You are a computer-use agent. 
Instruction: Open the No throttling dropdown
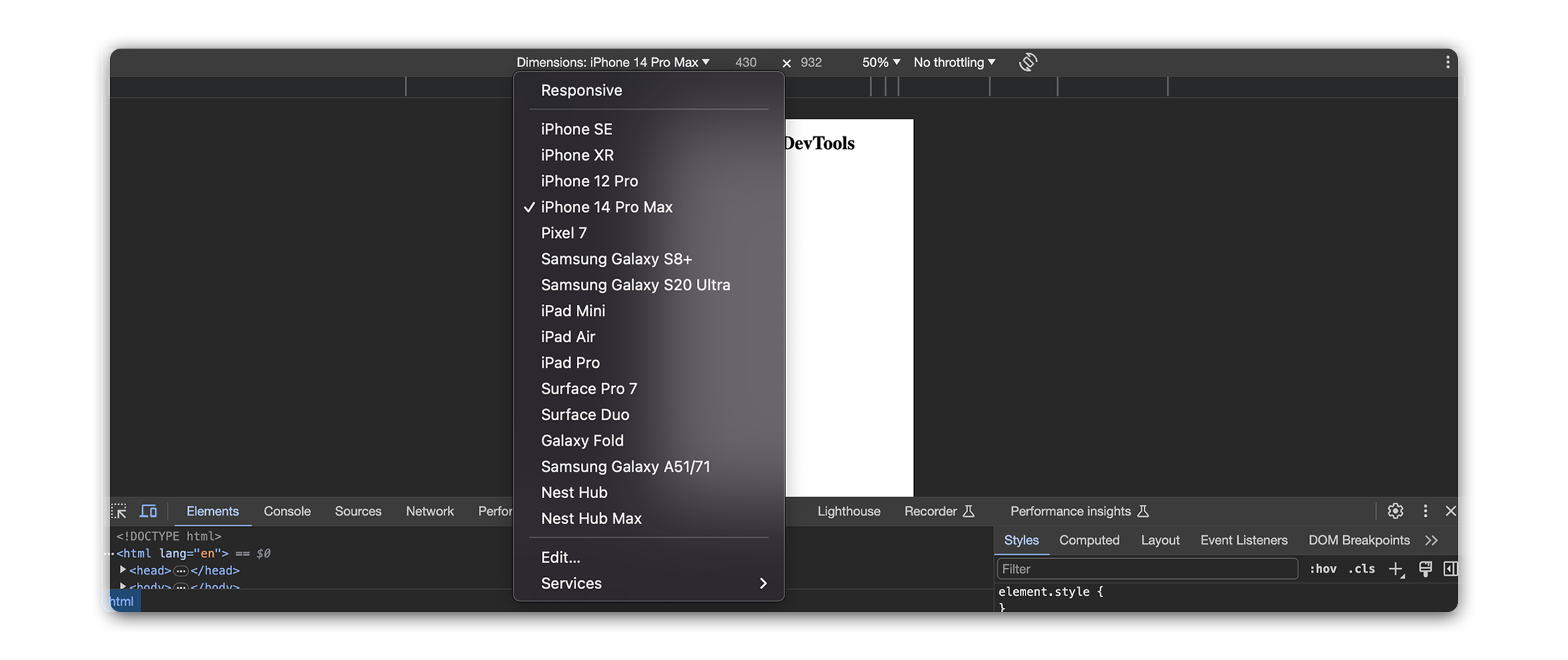[954, 62]
